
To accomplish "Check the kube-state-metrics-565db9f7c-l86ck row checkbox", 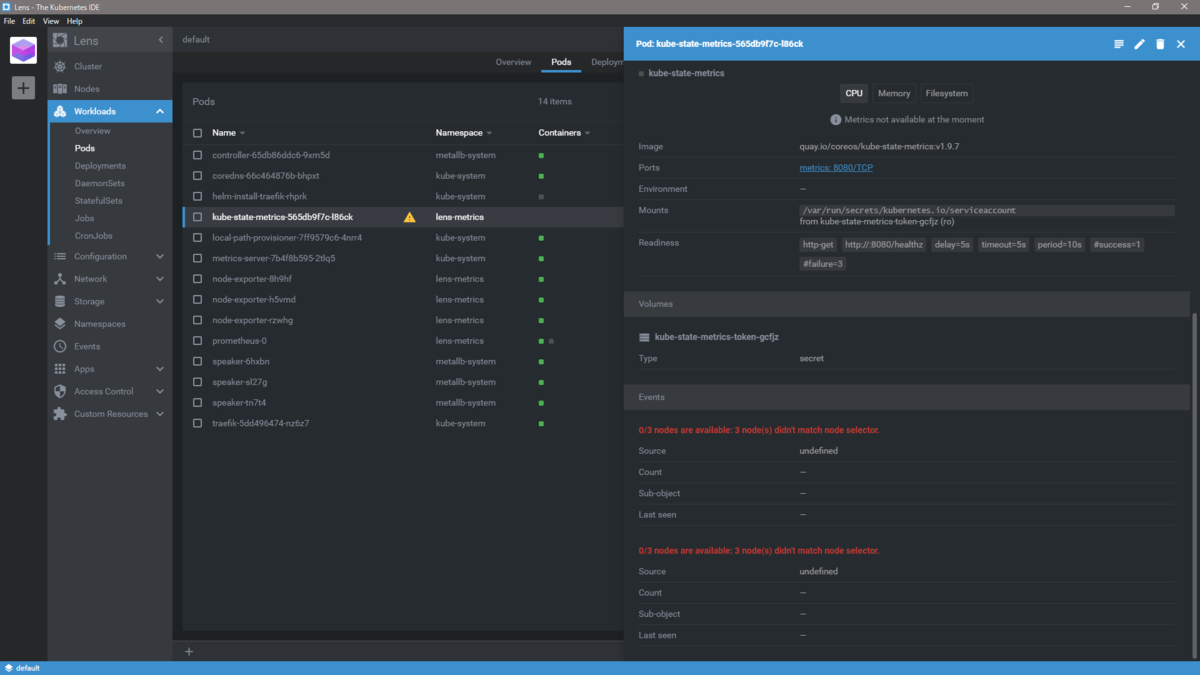I will coord(197,217).
